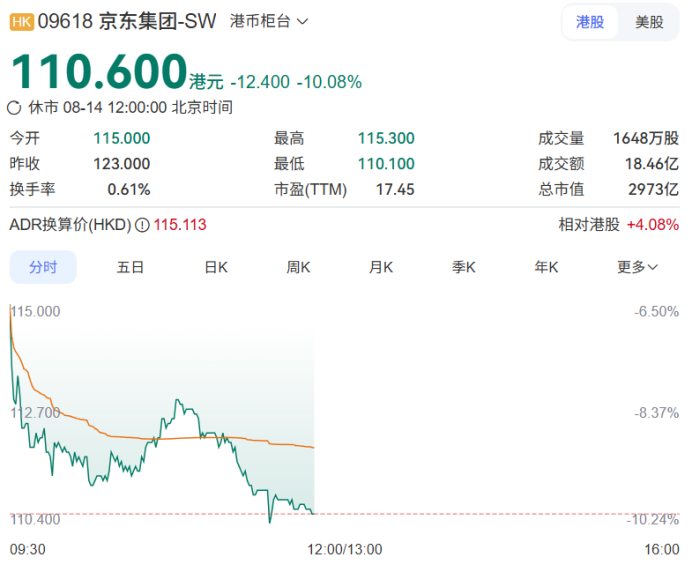The width and height of the screenshot is (692, 572).
Task: Click the 12:00/13:00 time axis label
Action: point(345,549)
